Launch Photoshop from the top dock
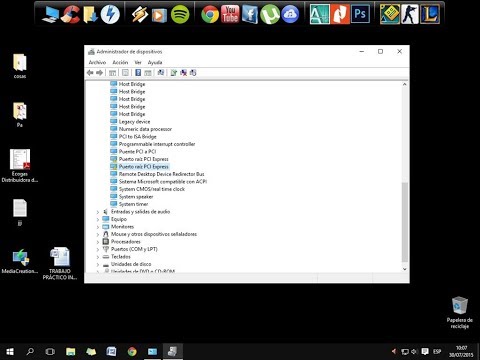480x360 pixels. coord(360,14)
